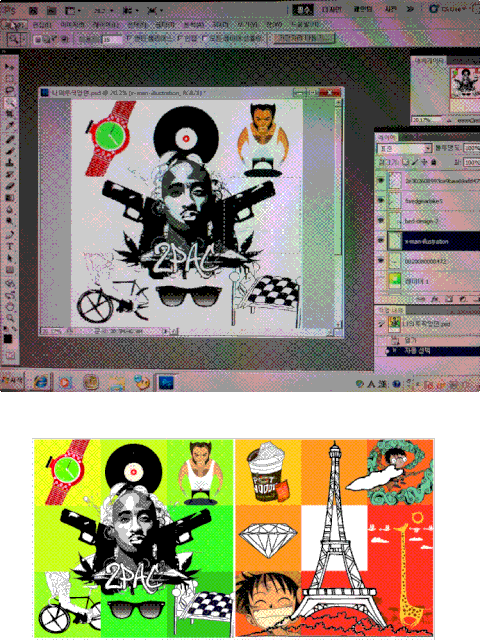Select the Rectangular Marquee tool
Screen dimensions: 480x640
[x=9, y=78]
